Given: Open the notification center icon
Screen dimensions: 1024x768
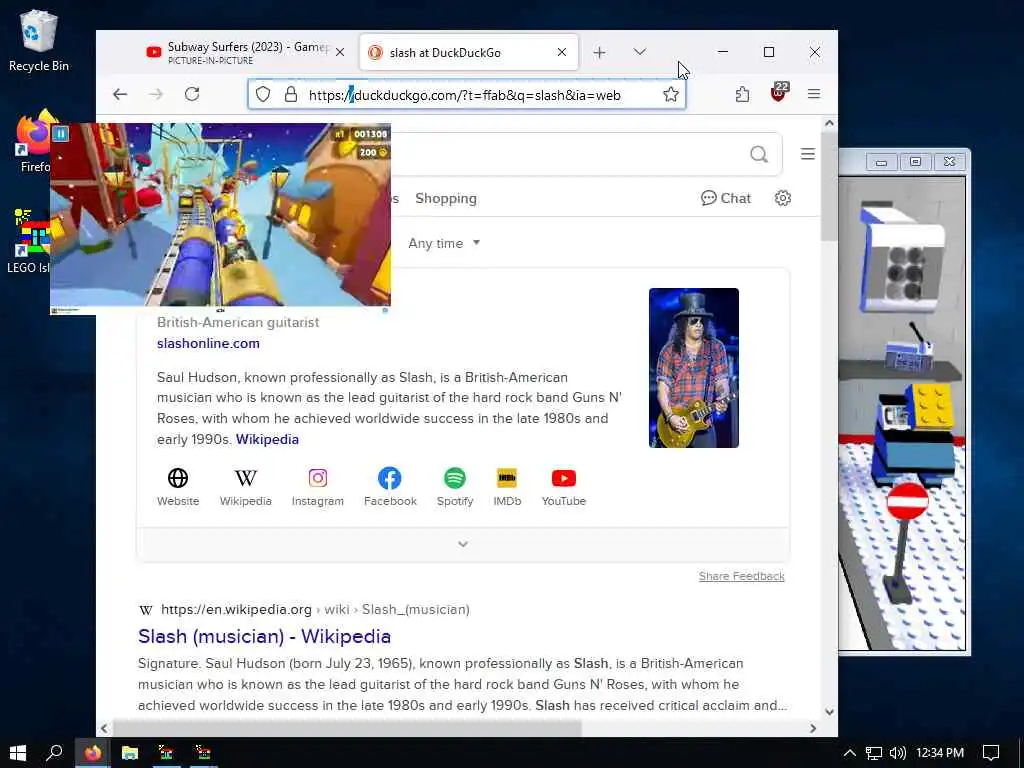Looking at the screenshot, I should point(991,753).
